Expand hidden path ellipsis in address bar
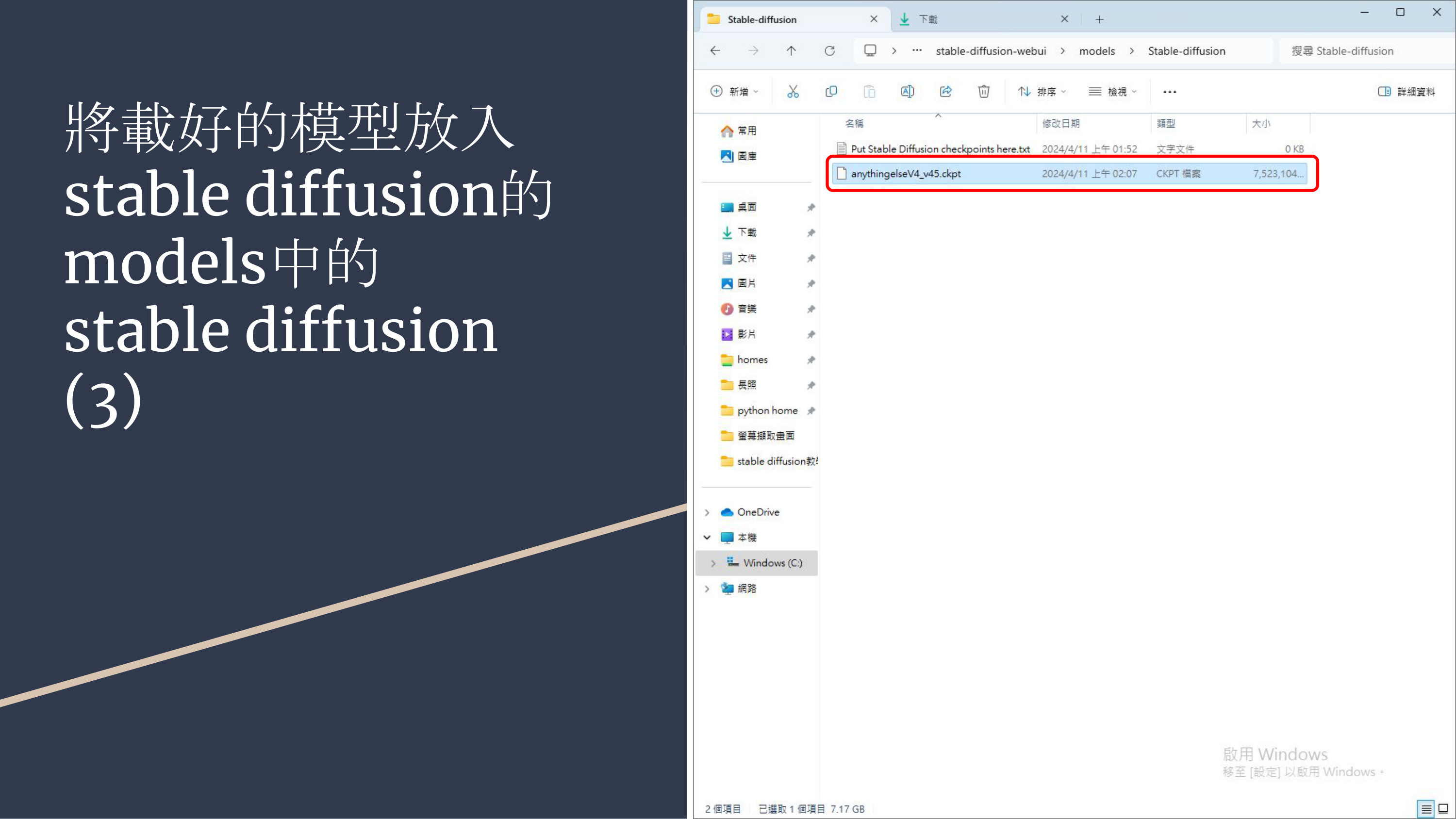This screenshot has height=819, width=1456. pos(917,51)
